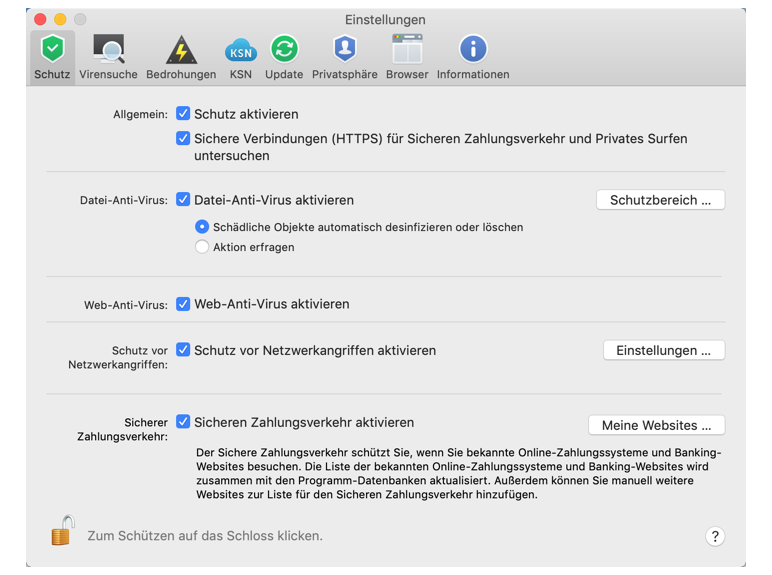Open the Schutz shield icon tab
This screenshot has height=575, width=772.
[x=52, y=50]
